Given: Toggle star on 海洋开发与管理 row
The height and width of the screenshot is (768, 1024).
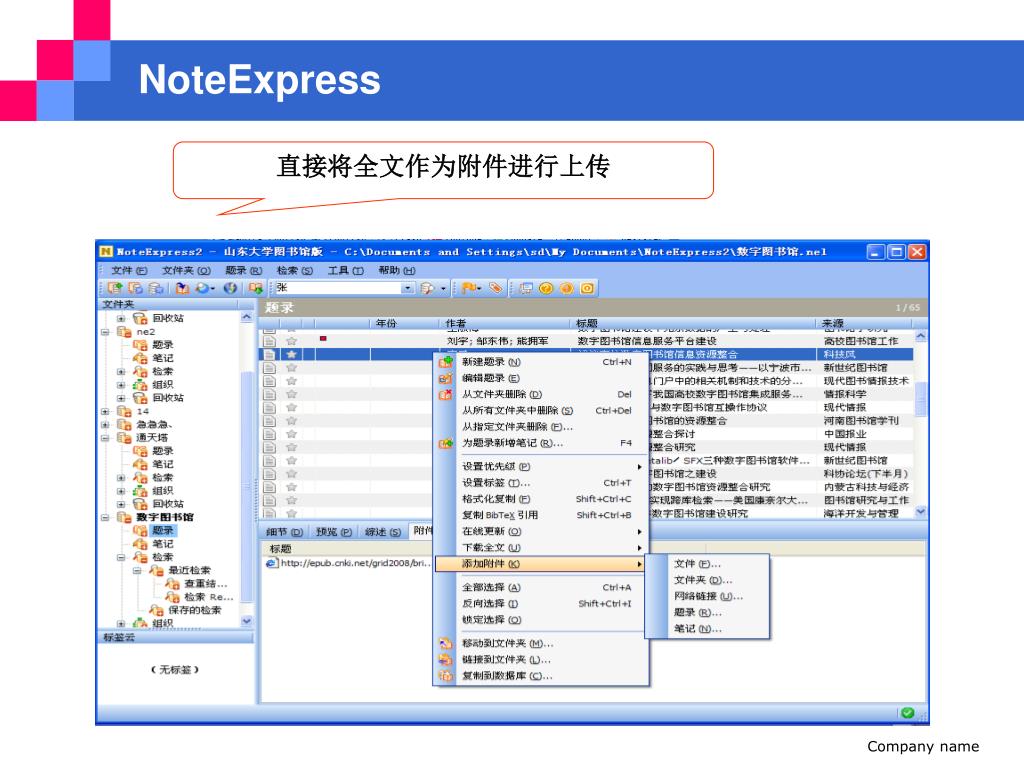Looking at the screenshot, I should pos(291,513).
